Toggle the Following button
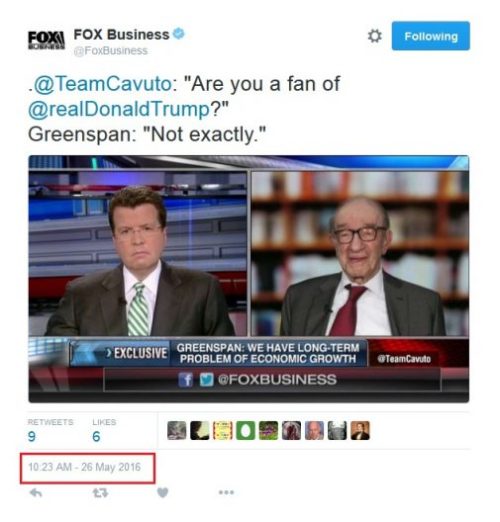 [x=431, y=36]
